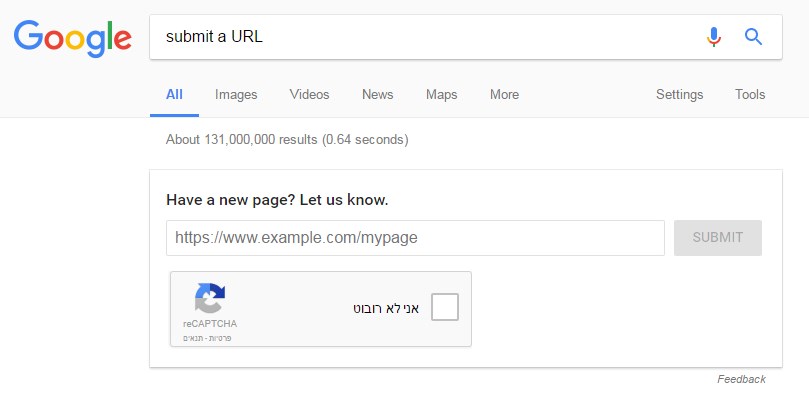
Task: Click the URL field with example.com placeholder
Action: (x=415, y=238)
